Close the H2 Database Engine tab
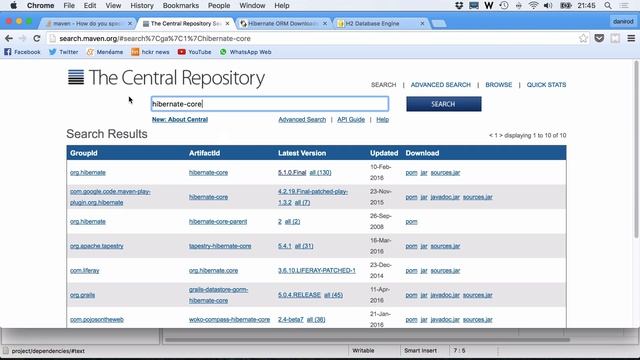The image size is (640, 360). coord(422,24)
